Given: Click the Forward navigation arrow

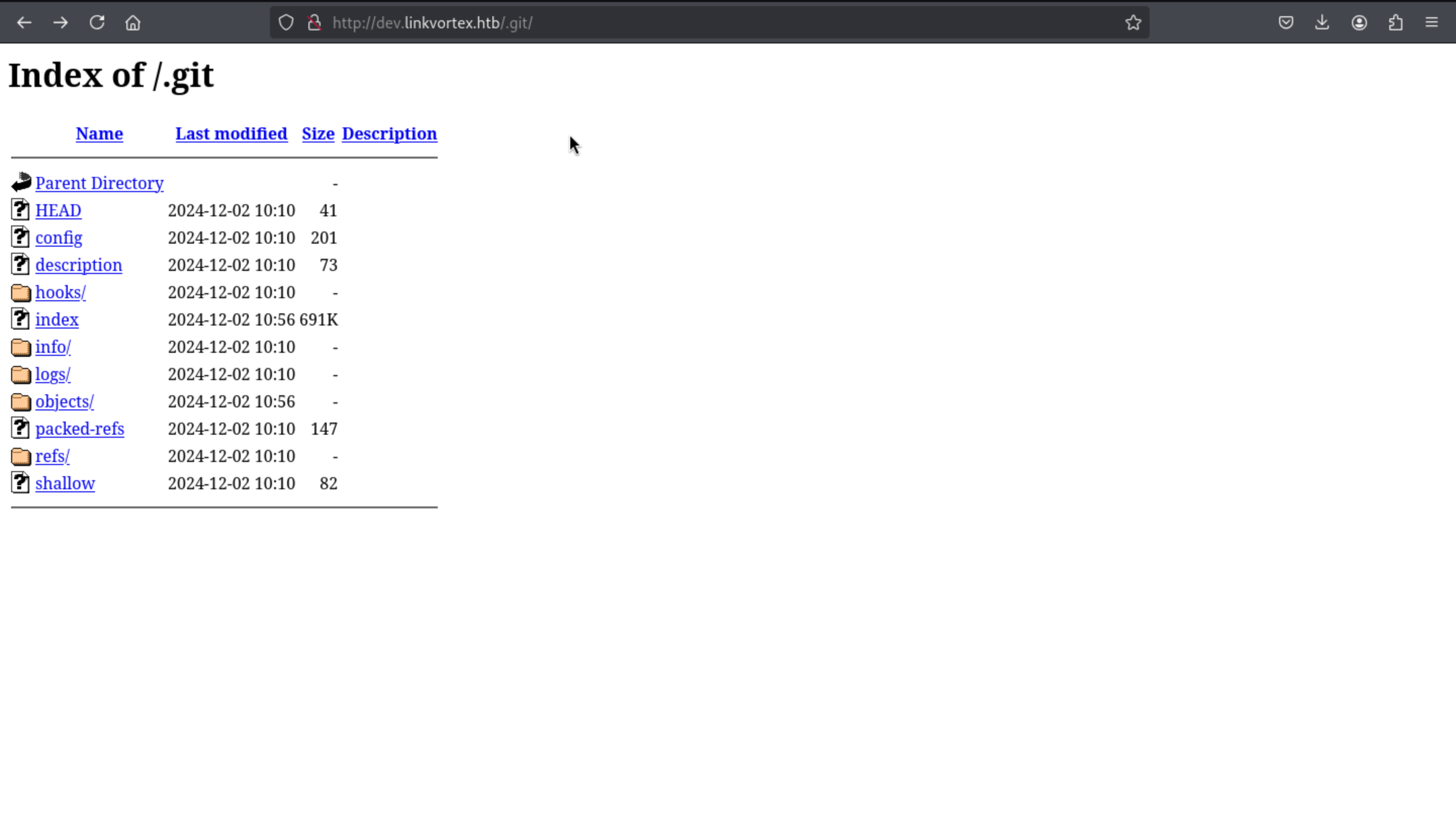Looking at the screenshot, I should pyautogui.click(x=61, y=23).
